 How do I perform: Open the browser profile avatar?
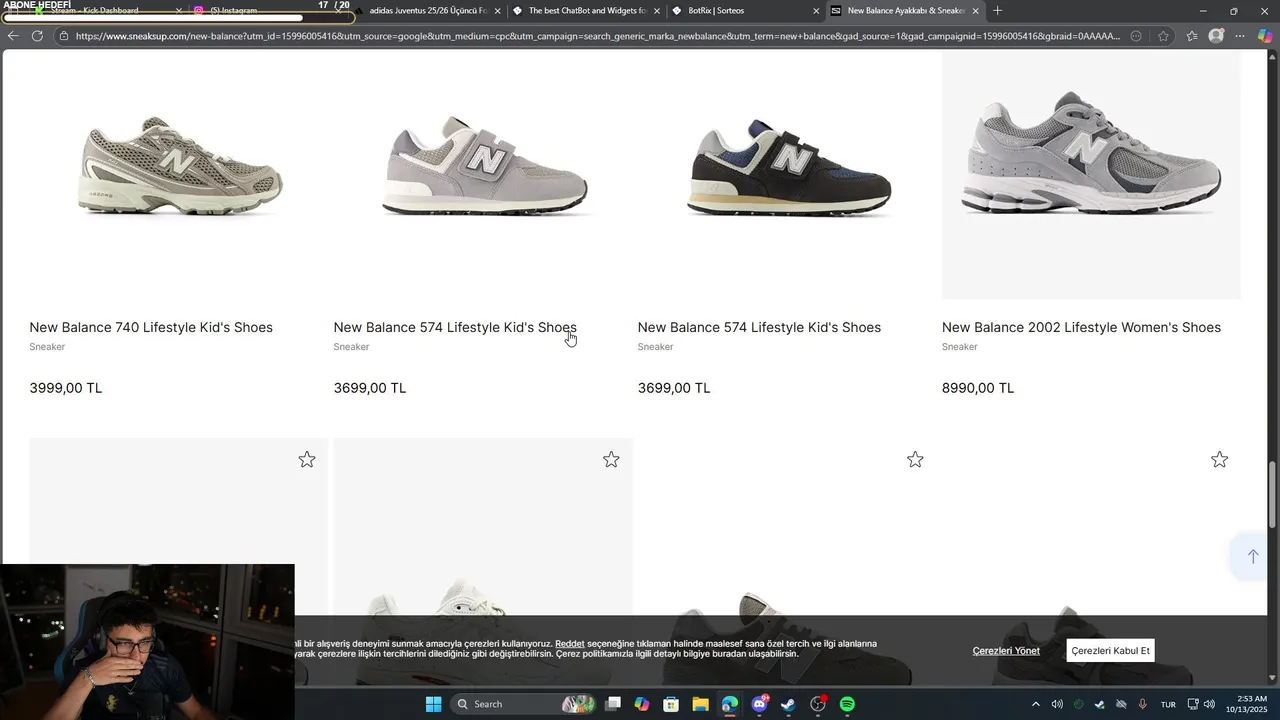(1216, 36)
